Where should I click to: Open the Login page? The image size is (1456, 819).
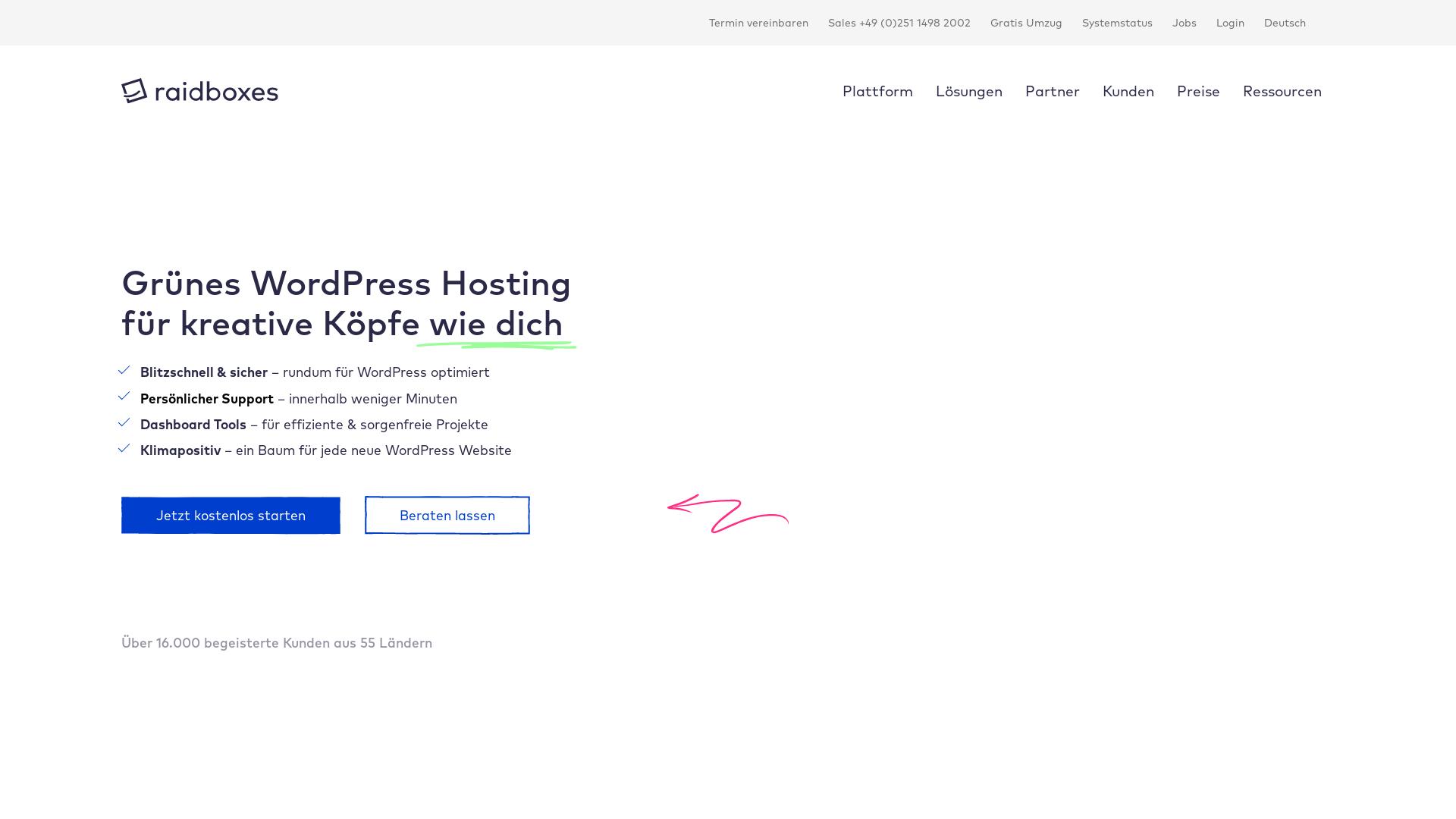pos(1230,23)
